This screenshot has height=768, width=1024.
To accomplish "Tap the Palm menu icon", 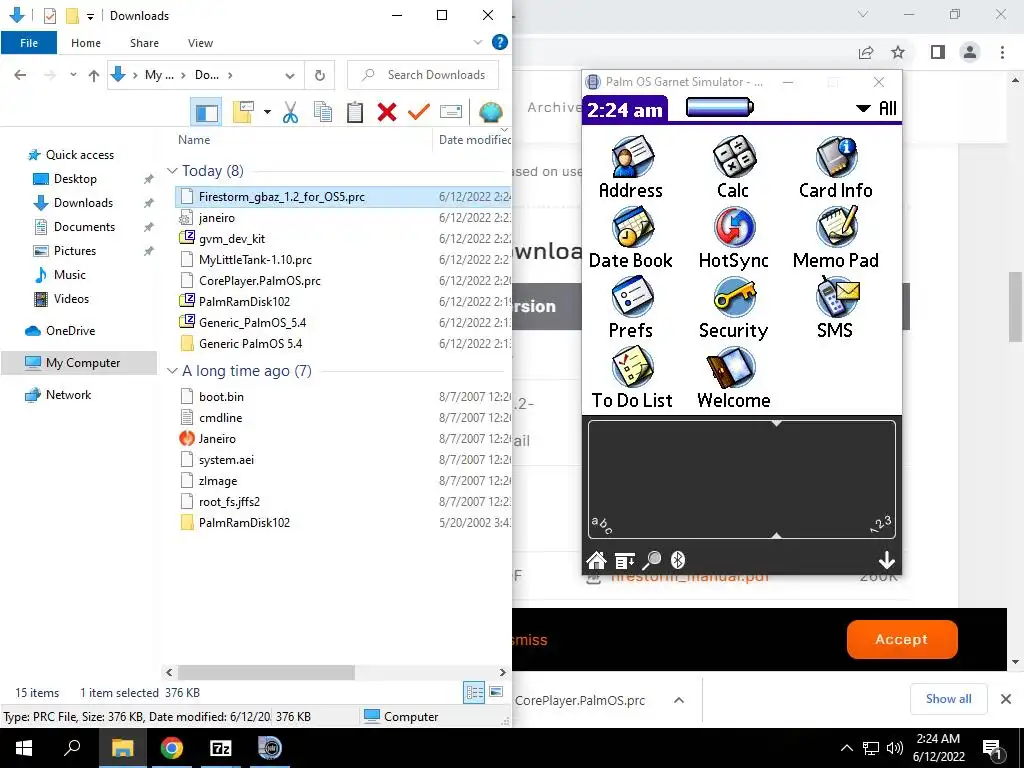I will pos(624,560).
